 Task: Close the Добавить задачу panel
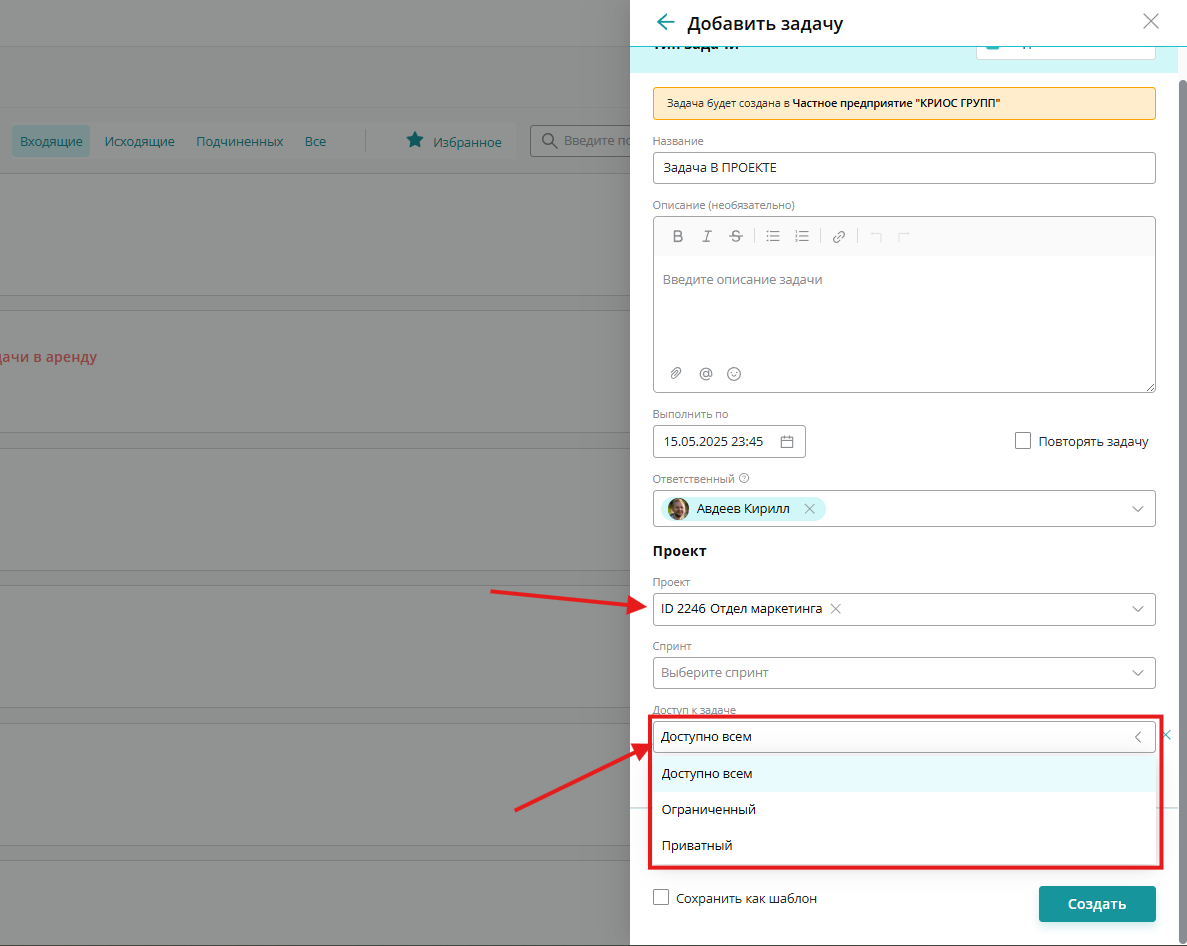tap(1150, 21)
